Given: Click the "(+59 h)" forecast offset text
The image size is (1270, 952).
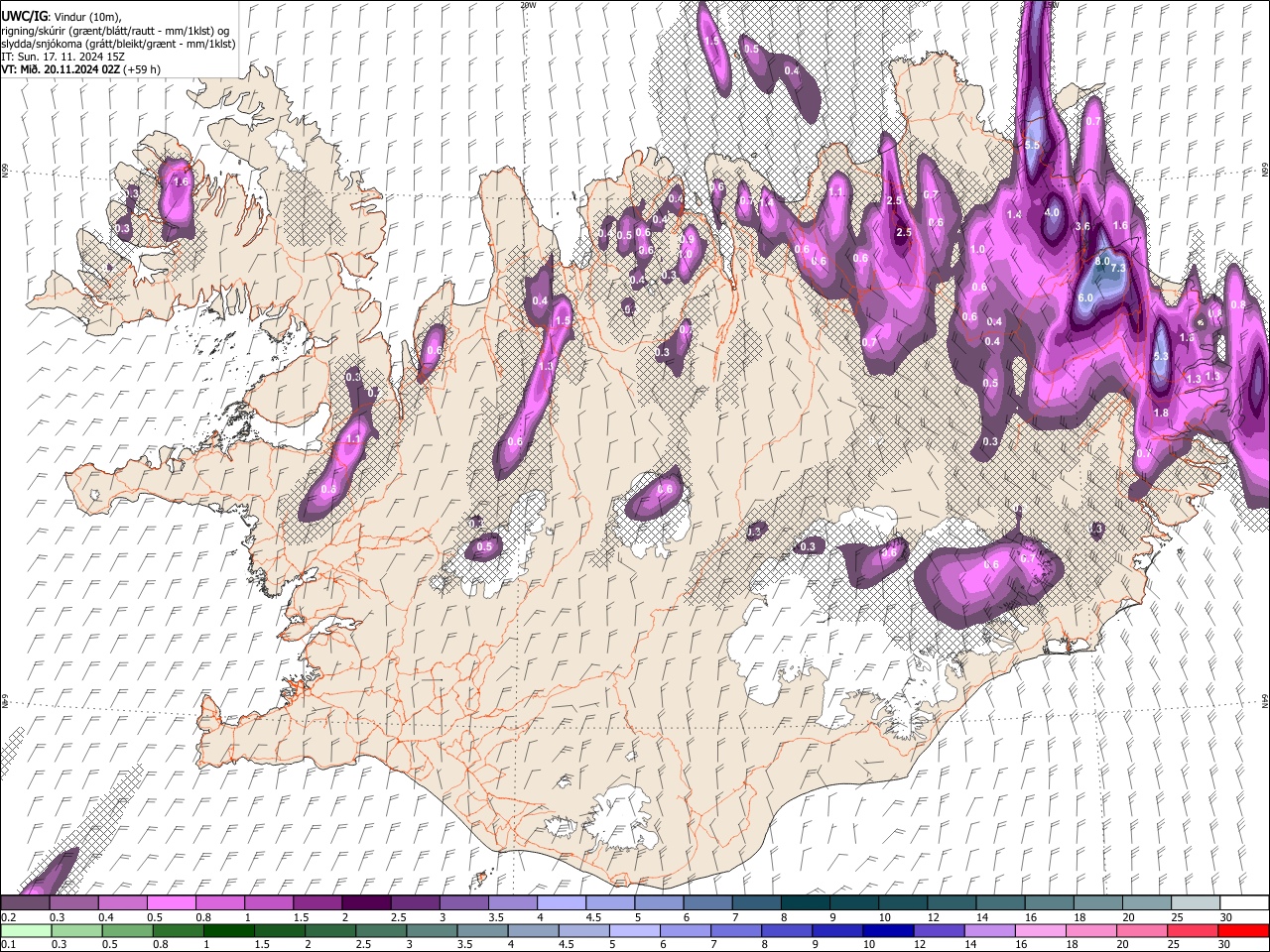Looking at the screenshot, I should pos(142,69).
